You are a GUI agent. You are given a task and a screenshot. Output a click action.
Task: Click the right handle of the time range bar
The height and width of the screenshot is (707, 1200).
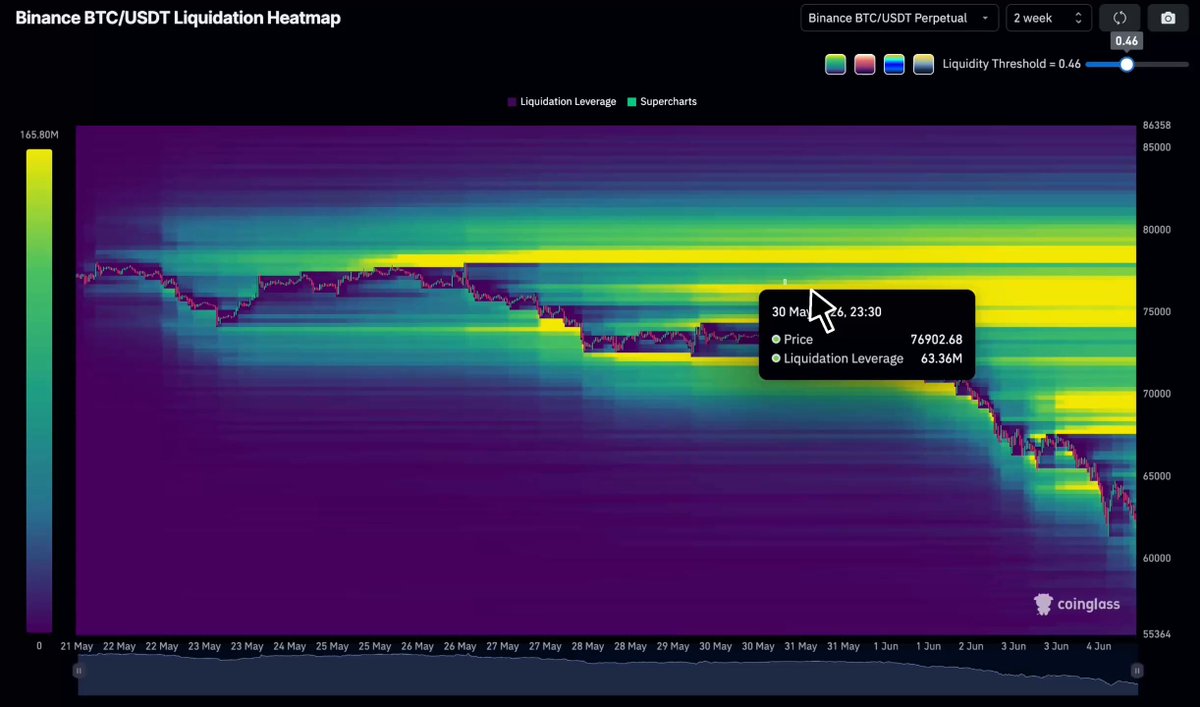pos(1136,670)
